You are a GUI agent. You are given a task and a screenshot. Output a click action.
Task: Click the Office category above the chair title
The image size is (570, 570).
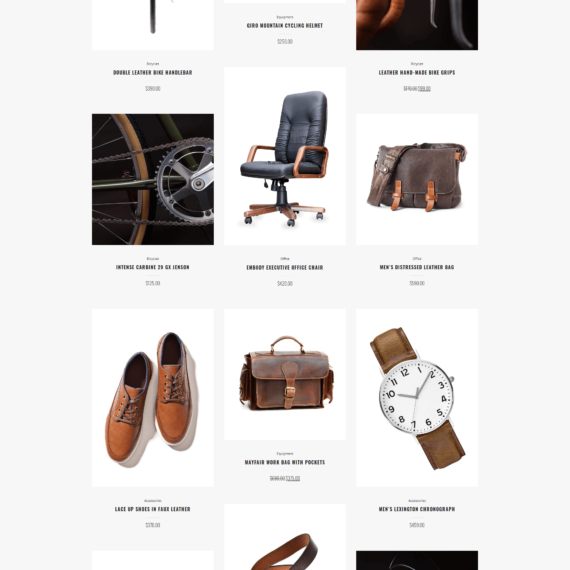click(x=285, y=259)
